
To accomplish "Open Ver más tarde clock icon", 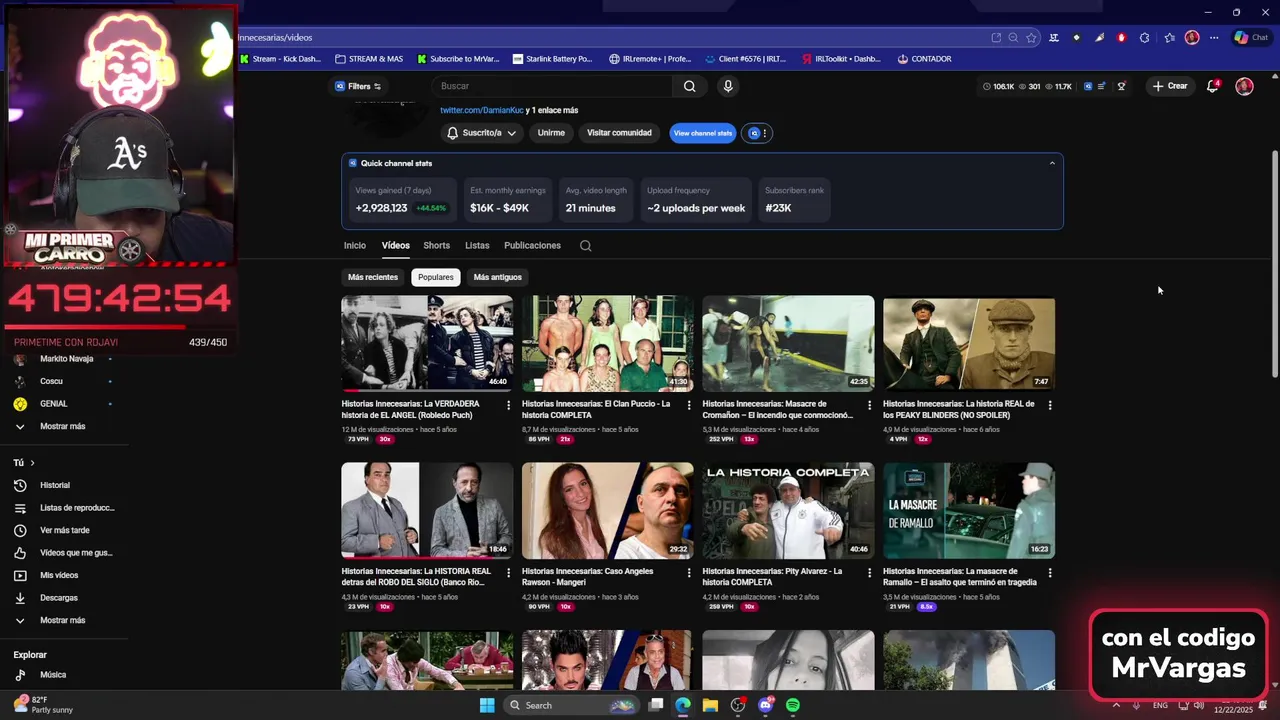I will [19, 530].
